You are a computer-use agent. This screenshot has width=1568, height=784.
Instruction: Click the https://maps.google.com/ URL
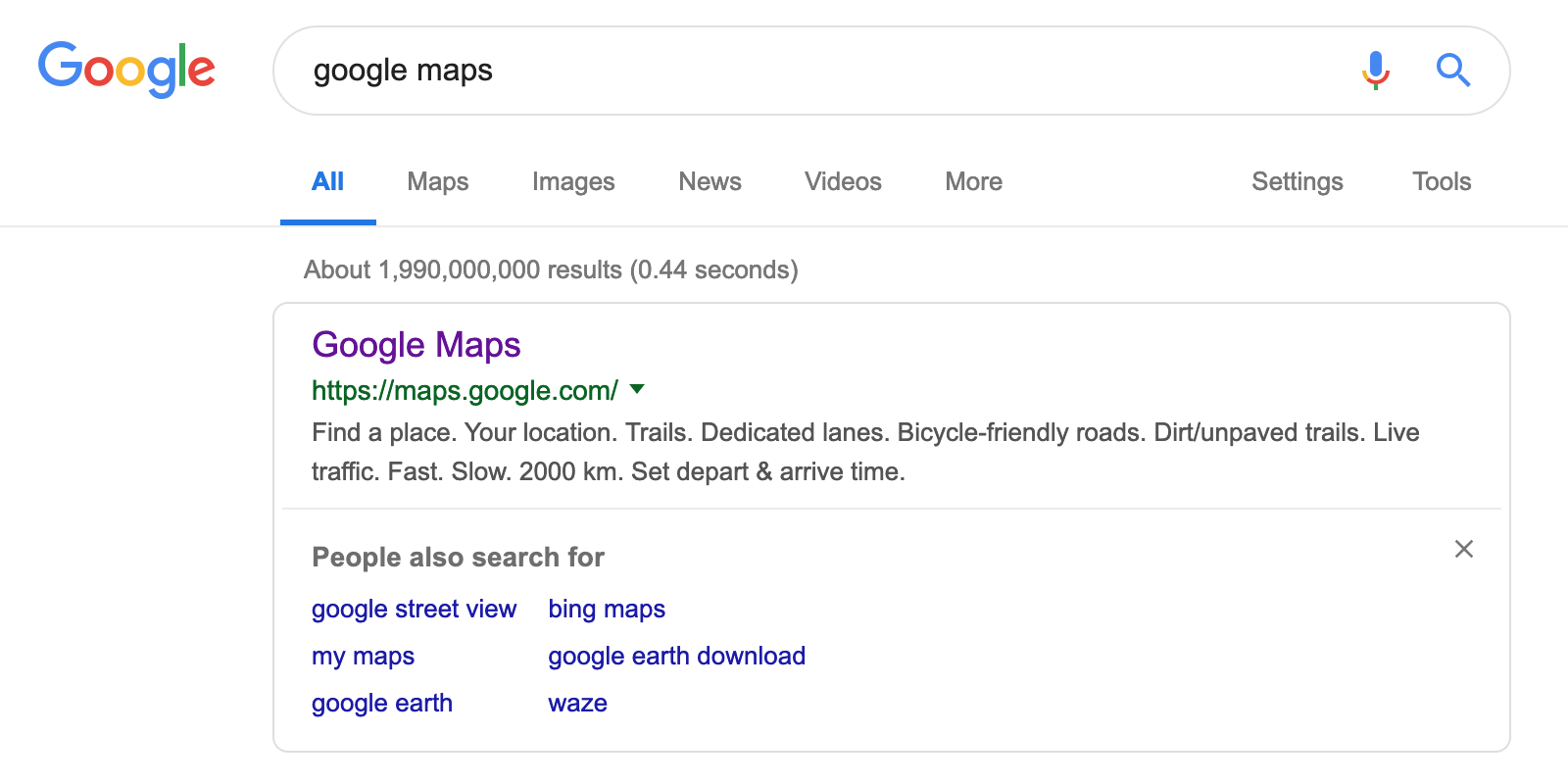(x=465, y=390)
